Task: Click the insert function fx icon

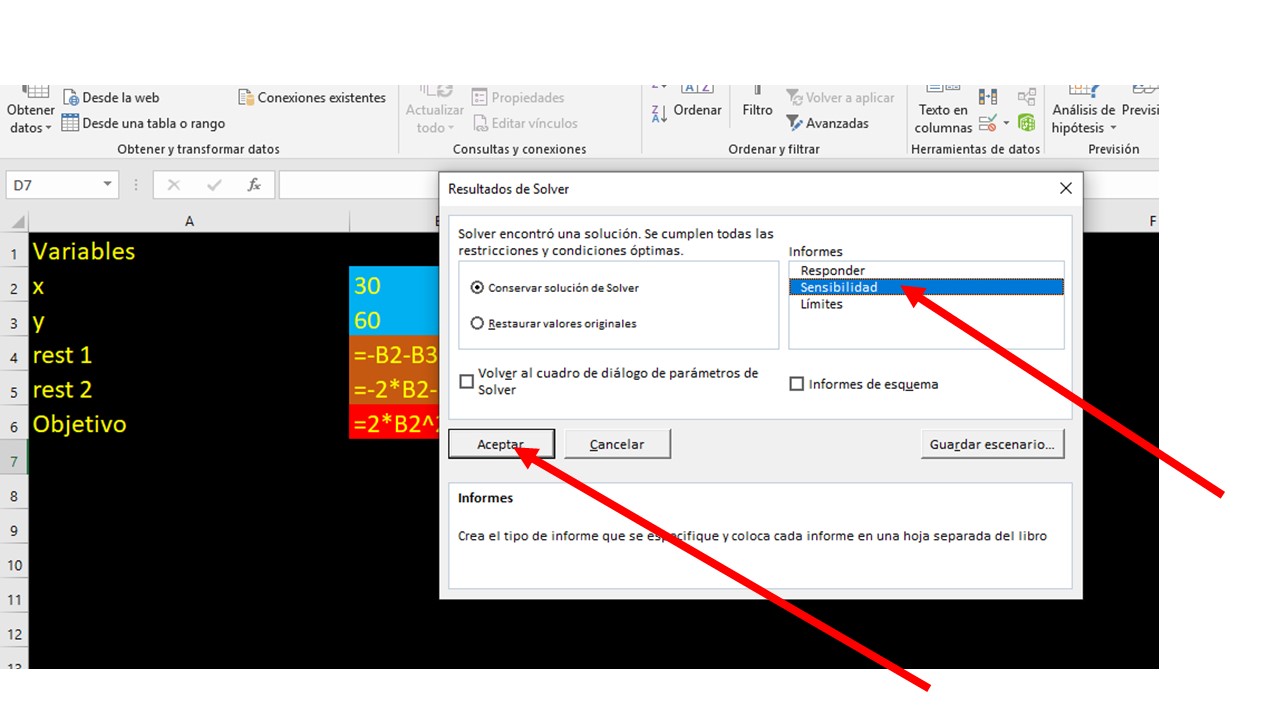Action: tap(254, 185)
